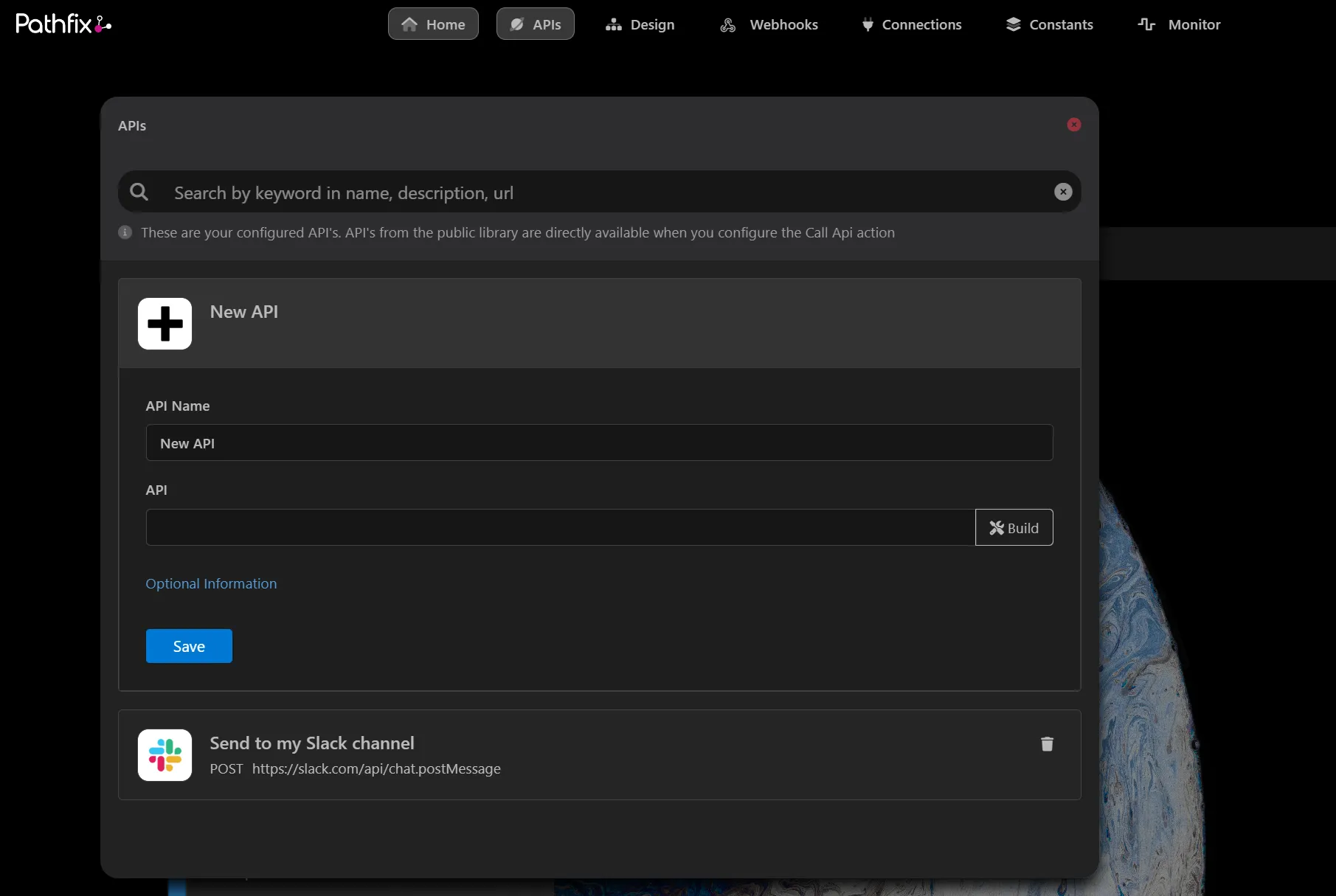Viewport: 1336px width, 896px height.
Task: Click the Build button
Action: [1014, 527]
